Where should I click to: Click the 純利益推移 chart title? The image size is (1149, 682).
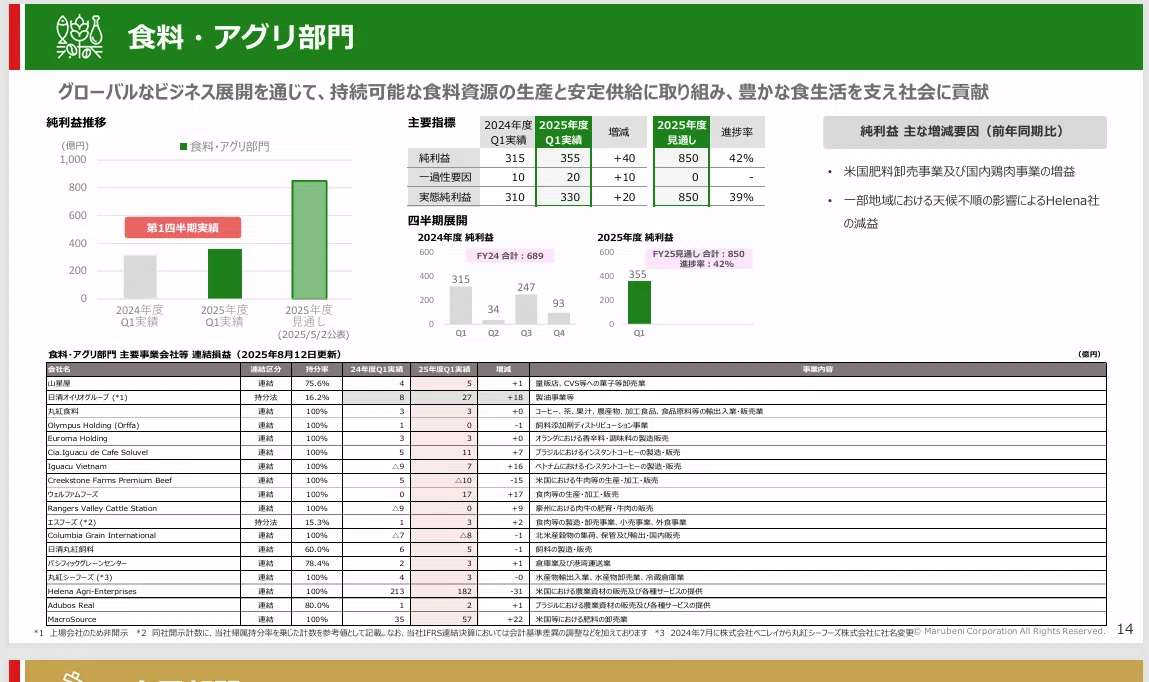point(76,122)
